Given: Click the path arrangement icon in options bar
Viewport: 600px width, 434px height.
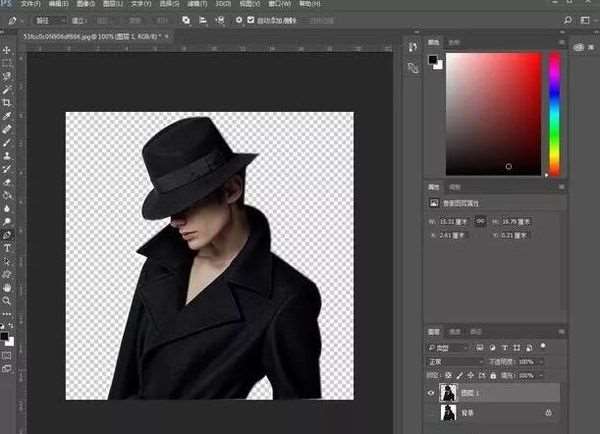Looking at the screenshot, I should coord(220,20).
